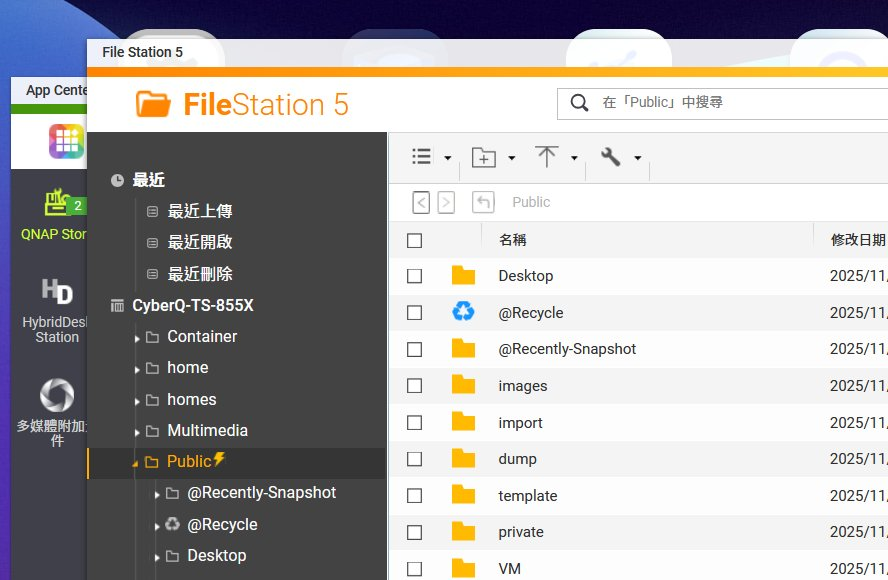This screenshot has width=888, height=580.
Task: Open the wrench tools icon
Action: click(610, 157)
